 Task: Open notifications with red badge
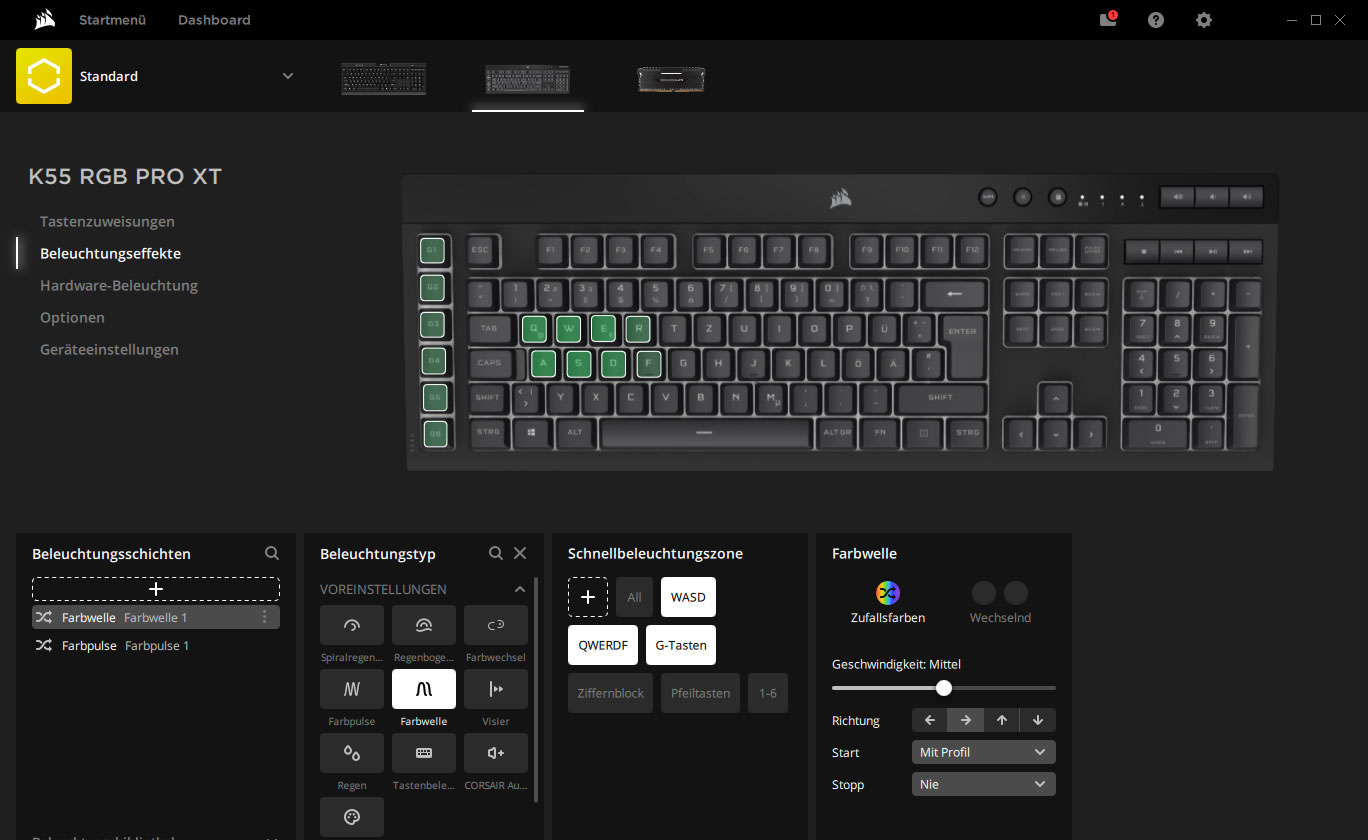tap(1108, 19)
